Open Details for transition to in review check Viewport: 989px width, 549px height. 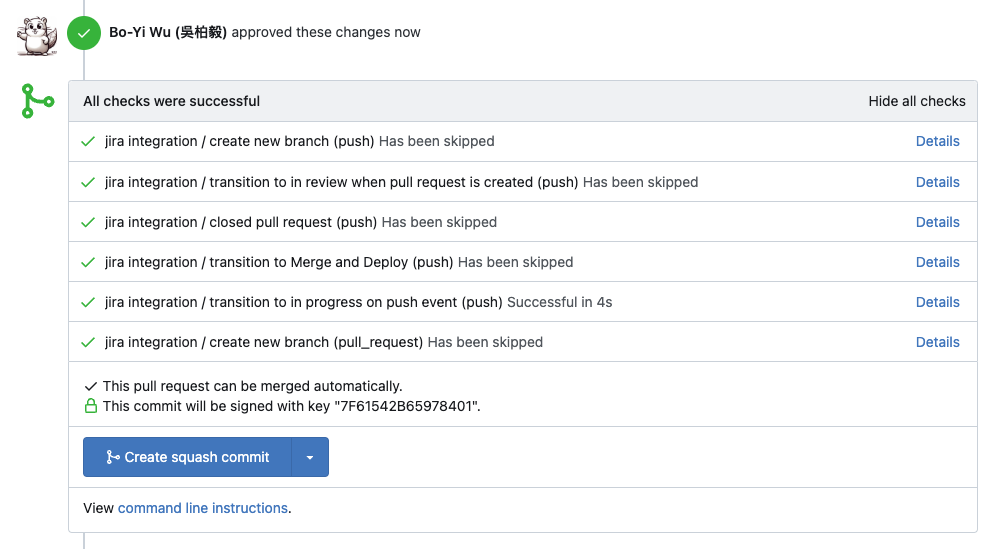click(937, 182)
